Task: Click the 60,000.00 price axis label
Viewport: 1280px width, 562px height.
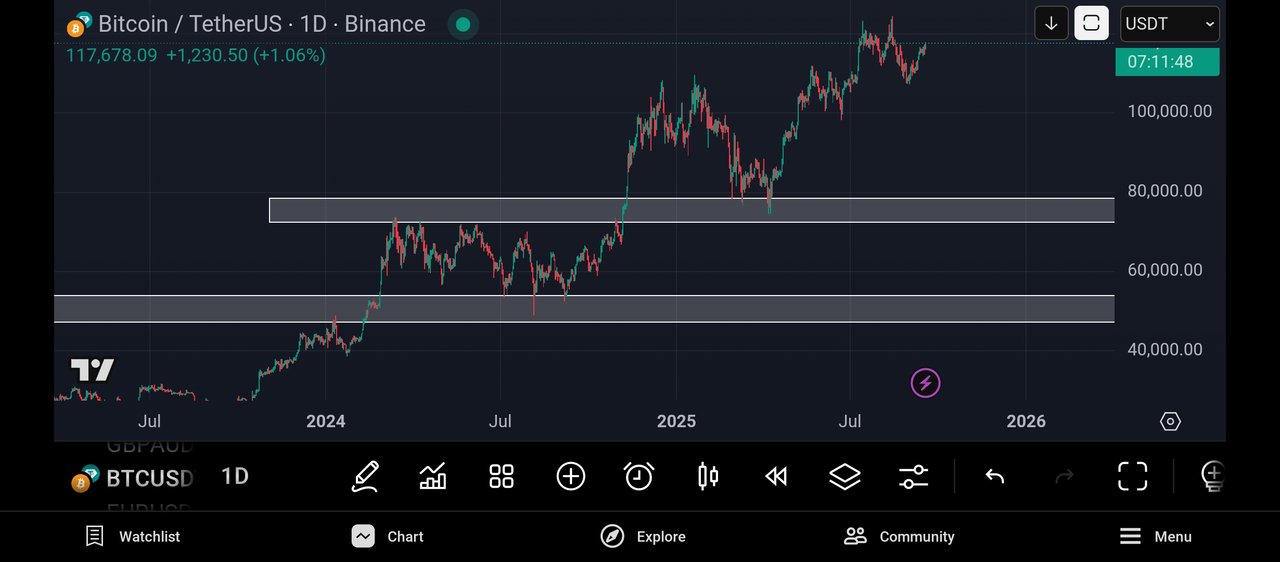Action: [1164, 270]
